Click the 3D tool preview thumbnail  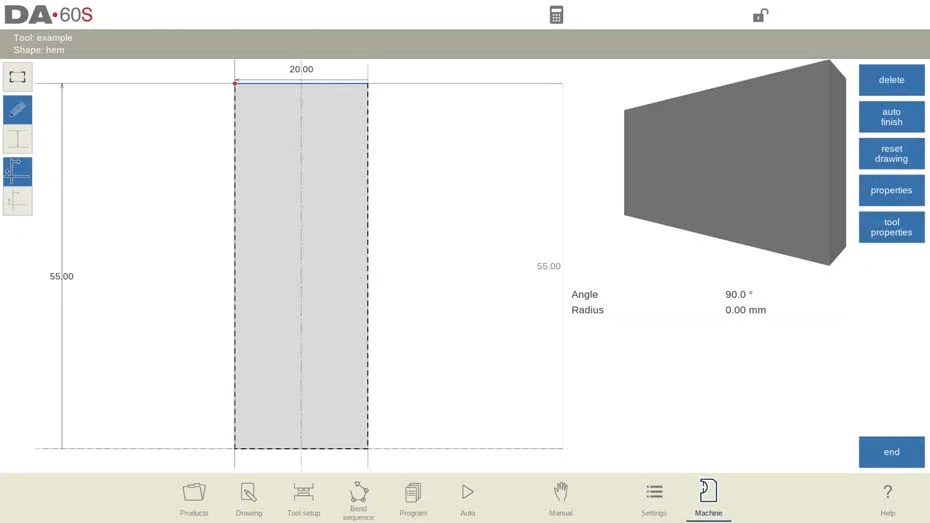click(735, 162)
